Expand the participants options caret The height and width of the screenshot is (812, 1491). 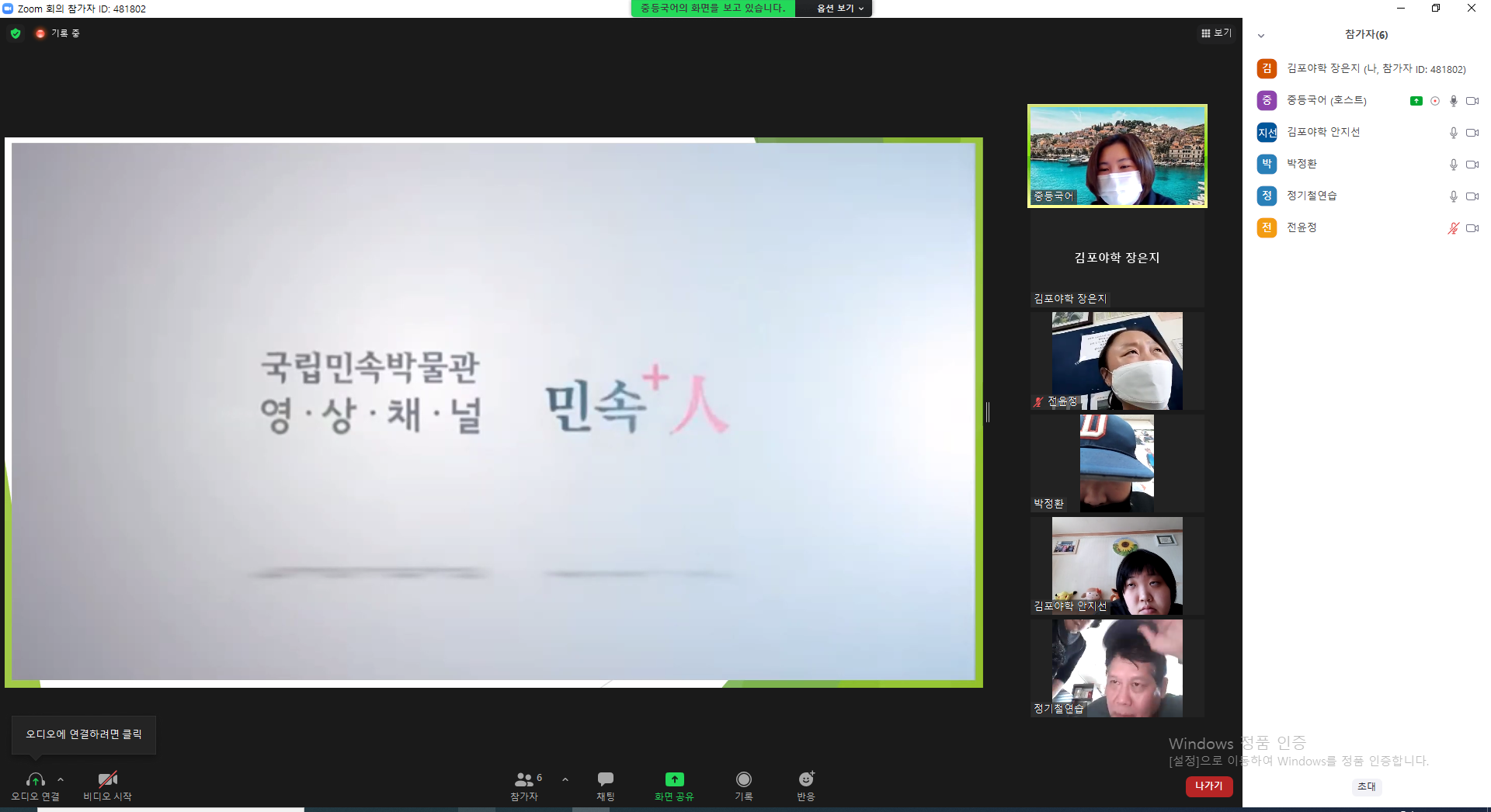[x=565, y=779]
